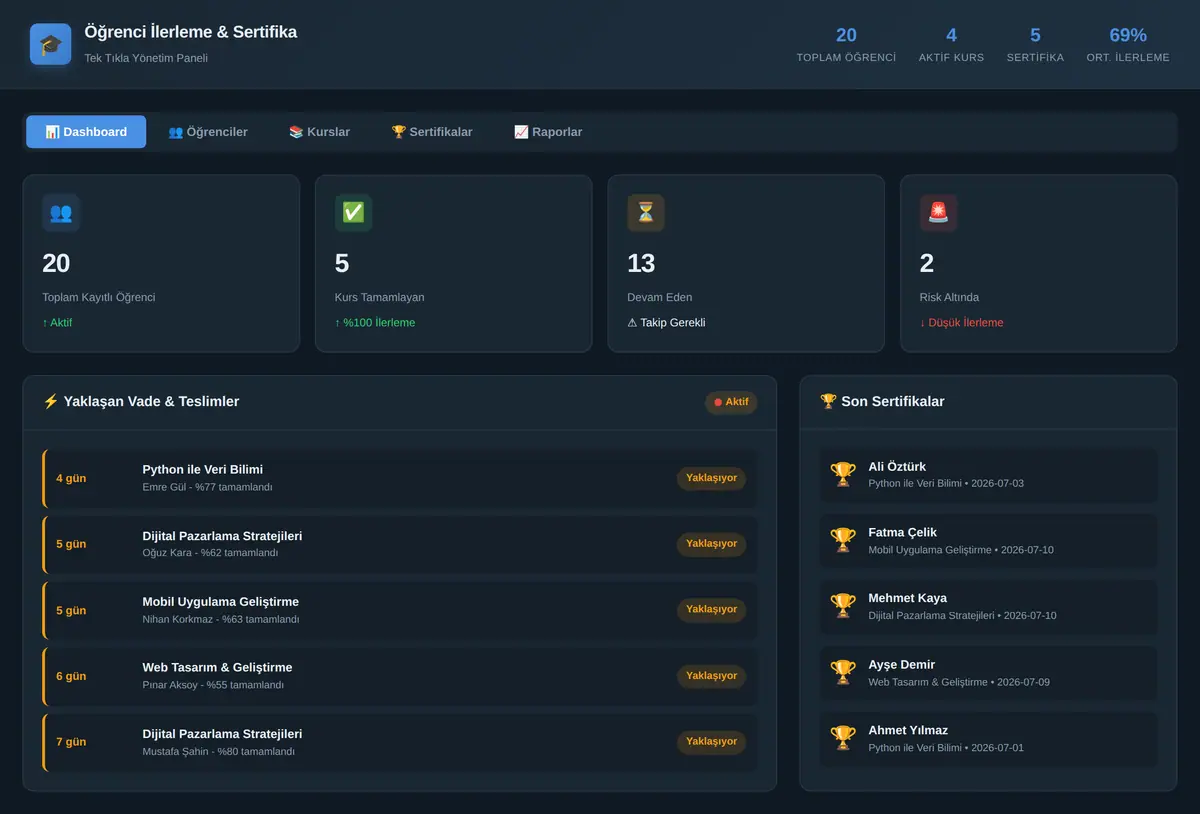The height and width of the screenshot is (814, 1200).
Task: Click the Düşük İlerleme warning text
Action: (962, 323)
